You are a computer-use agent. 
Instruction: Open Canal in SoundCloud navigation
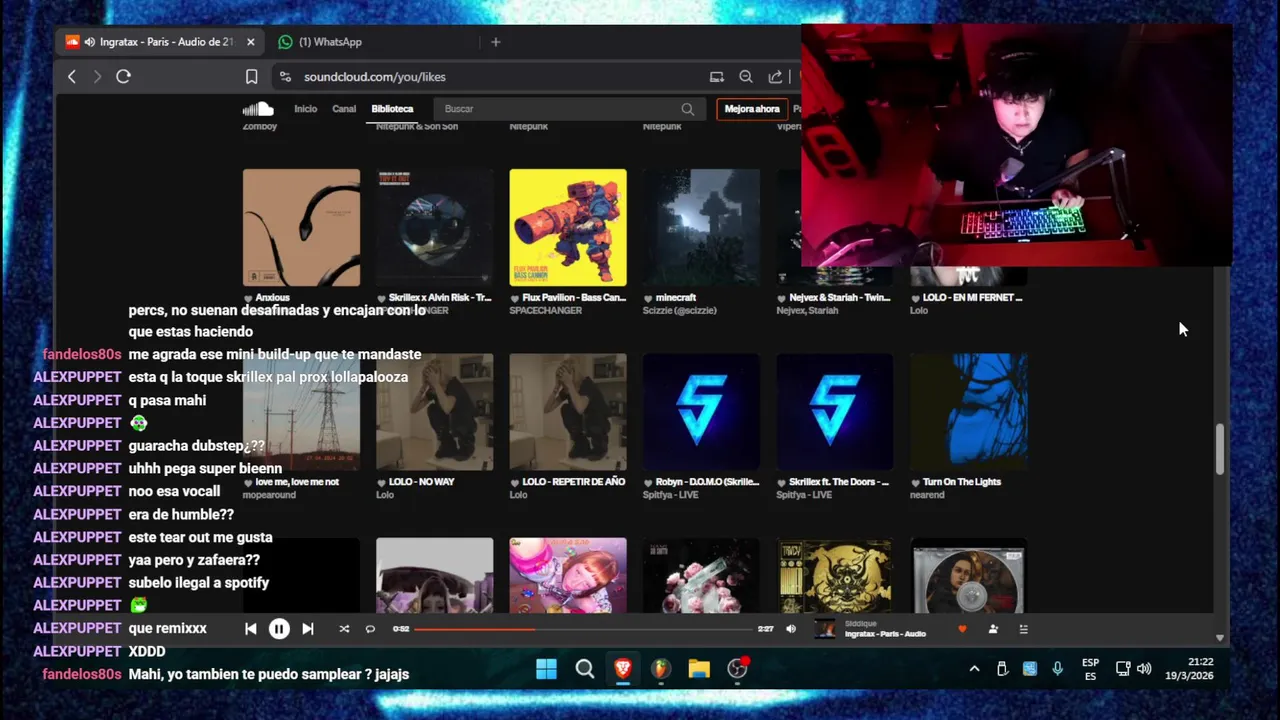344,109
